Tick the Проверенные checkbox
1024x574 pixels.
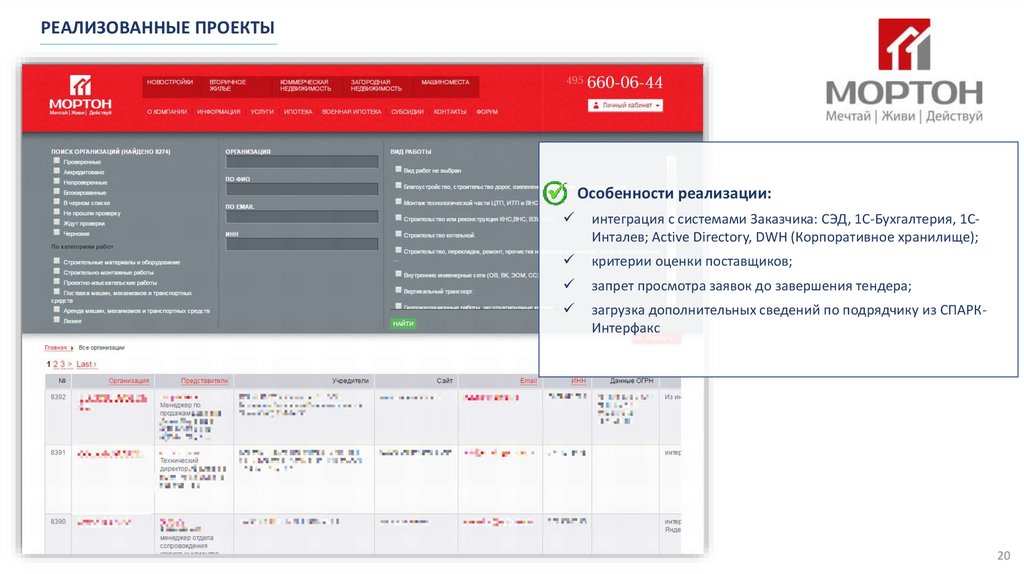[57, 161]
